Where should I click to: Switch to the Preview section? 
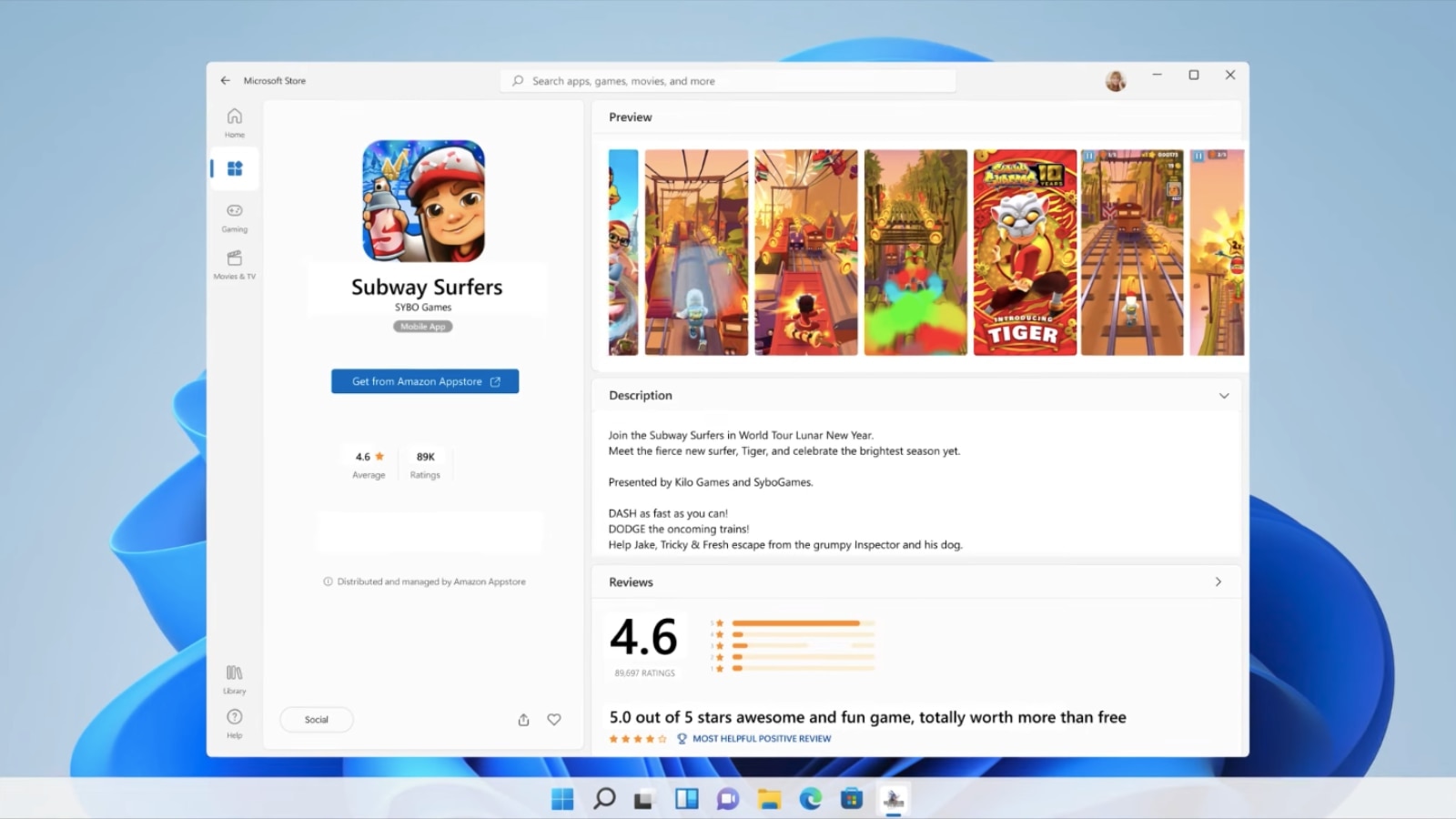[x=630, y=116]
